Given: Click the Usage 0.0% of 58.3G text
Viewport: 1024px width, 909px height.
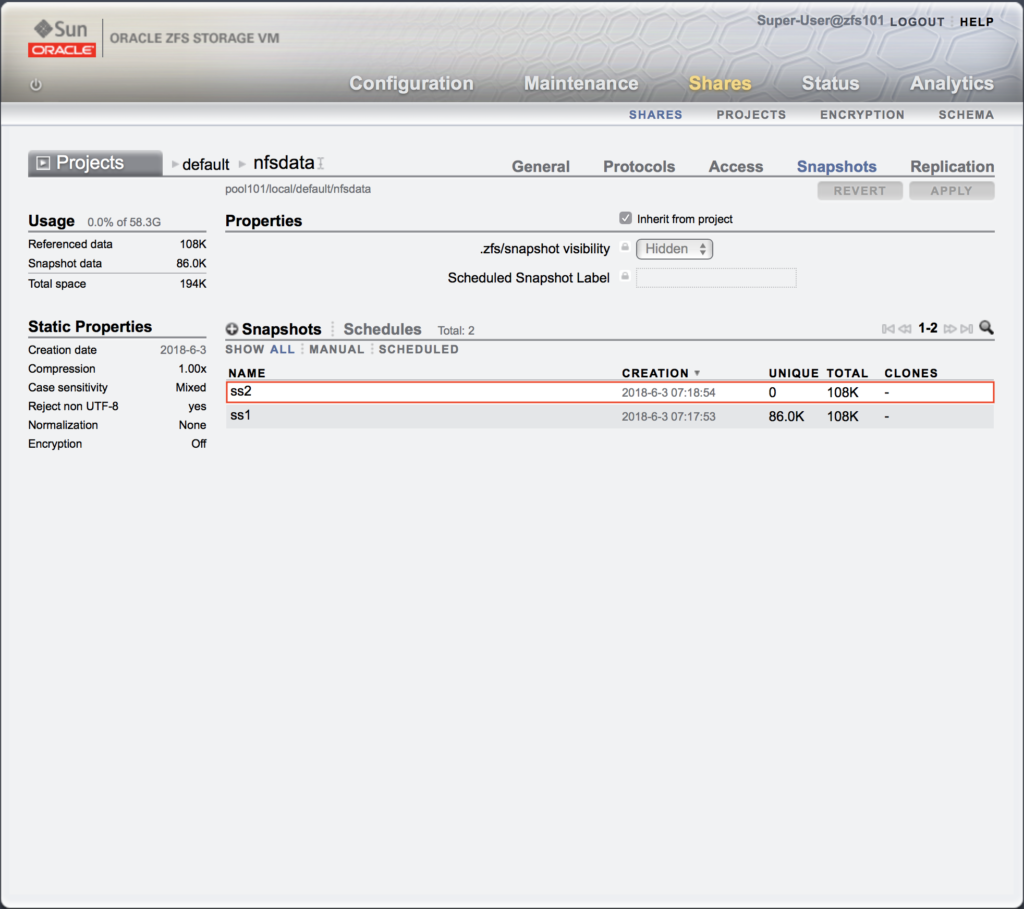Looking at the screenshot, I should coord(95,221).
